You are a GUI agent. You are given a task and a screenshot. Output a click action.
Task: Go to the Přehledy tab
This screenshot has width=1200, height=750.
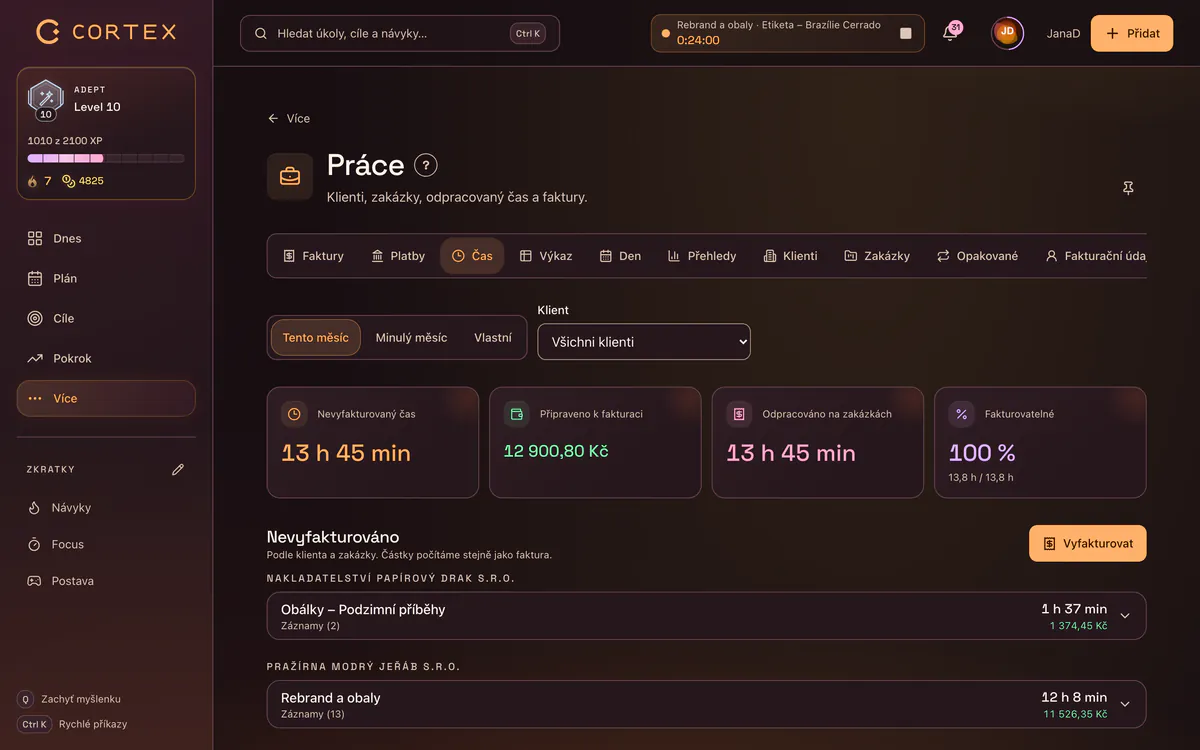tap(702, 256)
